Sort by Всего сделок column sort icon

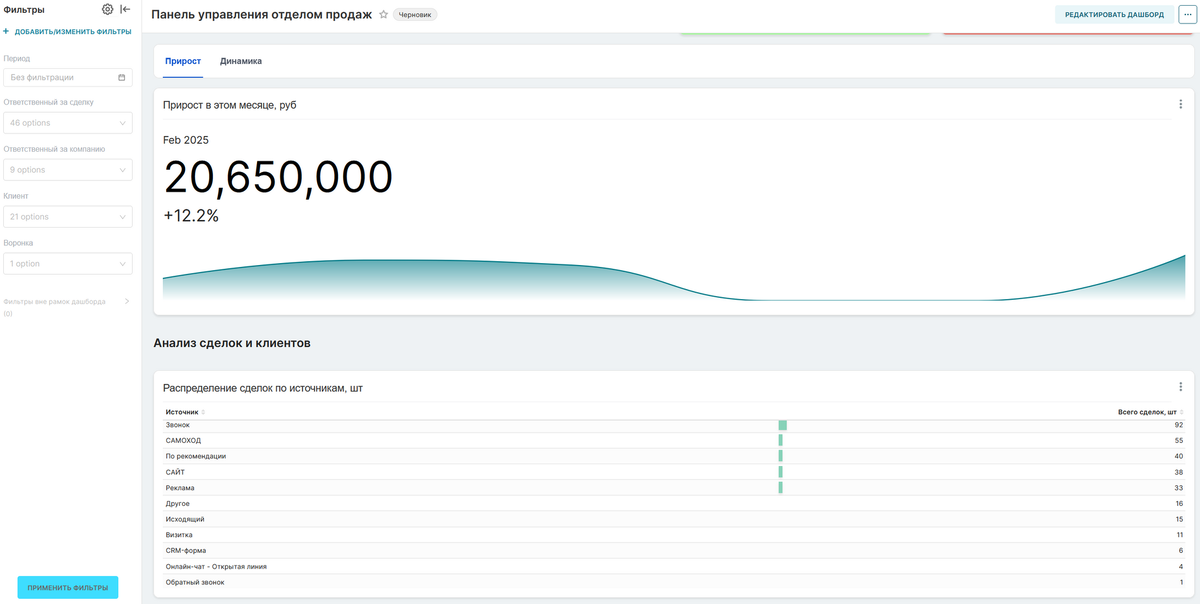pos(1182,412)
